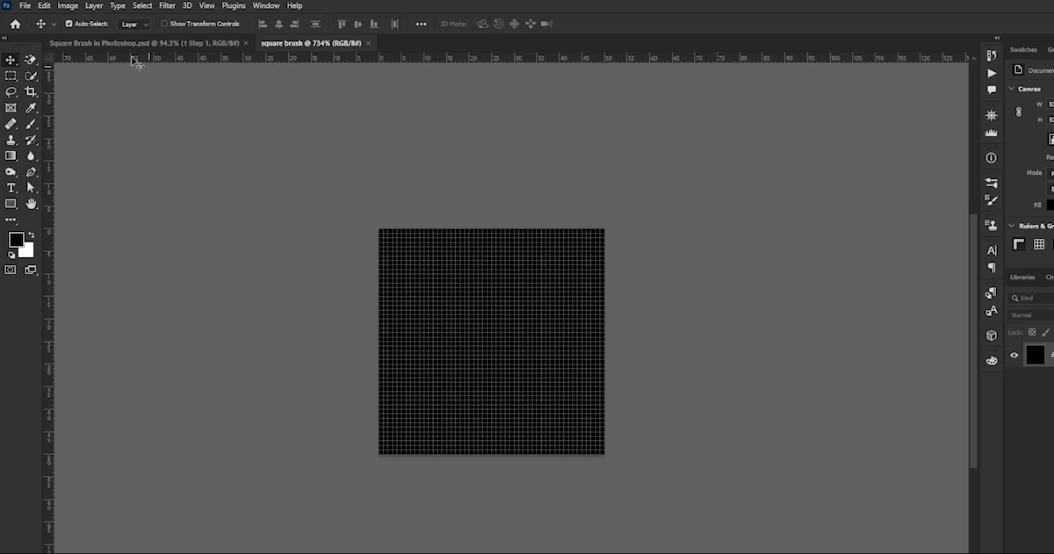Toggle the link width and height chain

click(1019, 112)
